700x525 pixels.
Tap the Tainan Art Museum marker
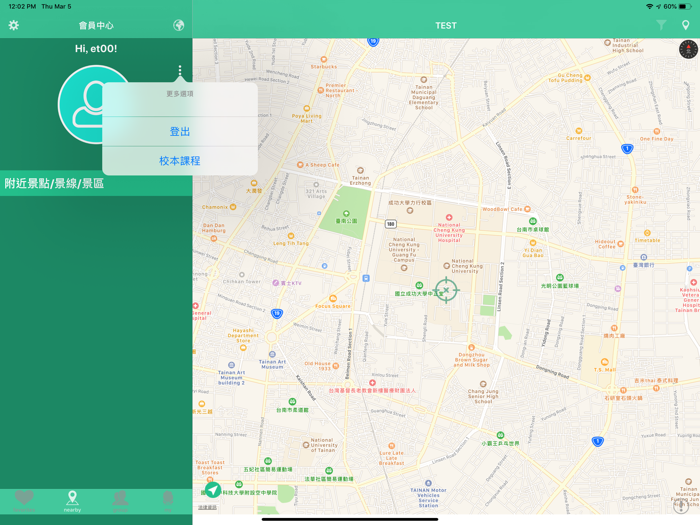point(272,354)
